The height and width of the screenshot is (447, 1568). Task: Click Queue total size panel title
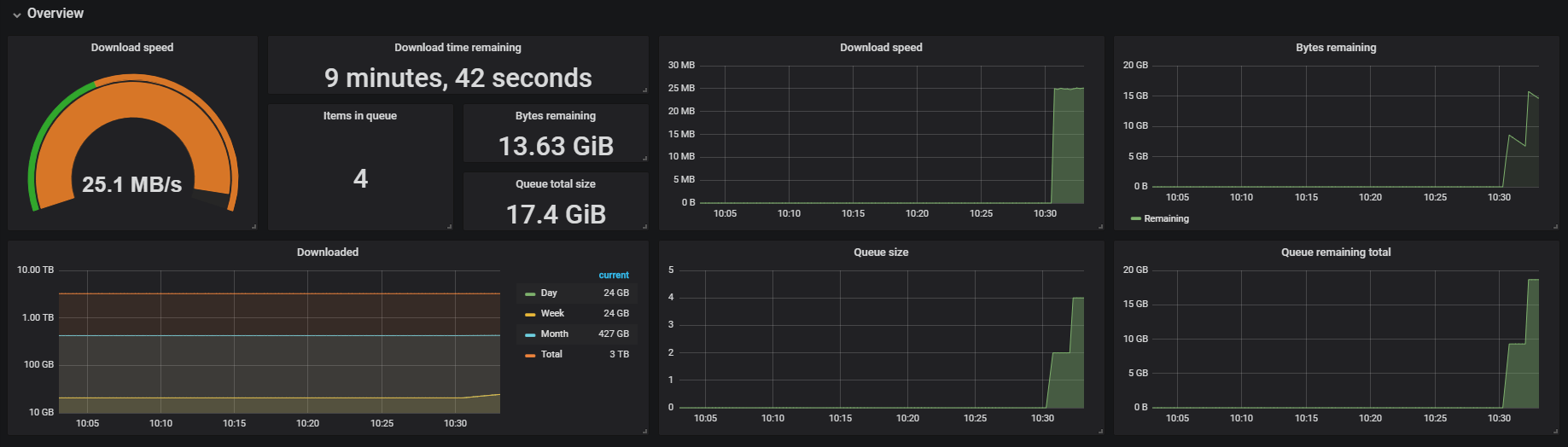[555, 184]
